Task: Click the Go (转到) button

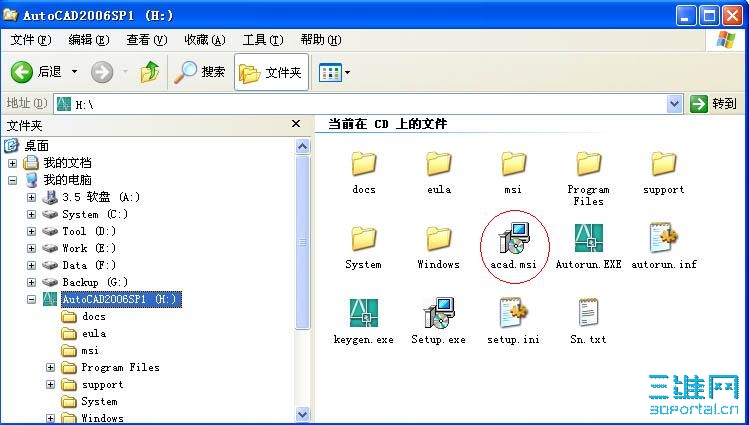Action: tap(714, 104)
